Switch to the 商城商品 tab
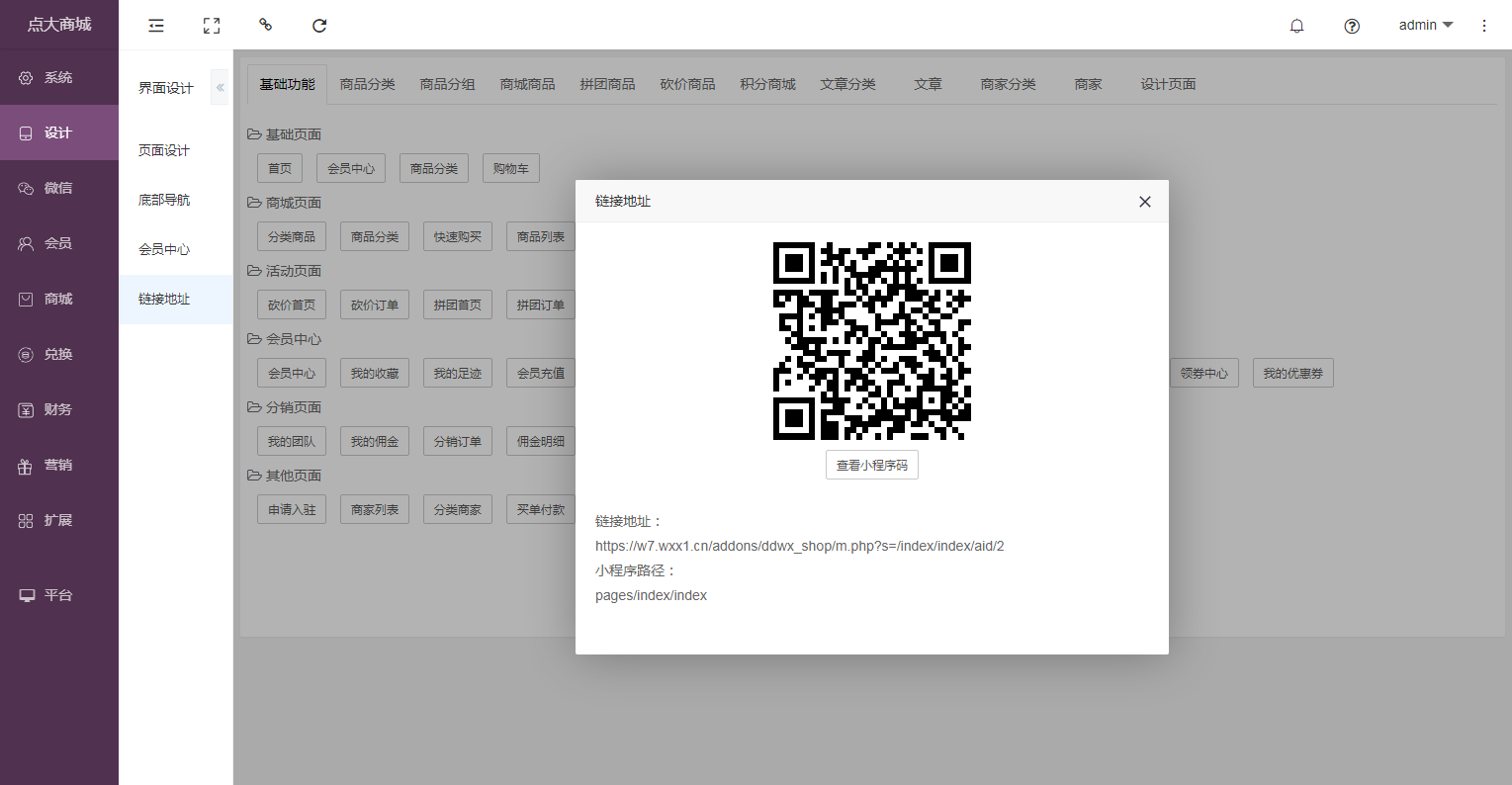The height and width of the screenshot is (785, 1512). click(528, 84)
